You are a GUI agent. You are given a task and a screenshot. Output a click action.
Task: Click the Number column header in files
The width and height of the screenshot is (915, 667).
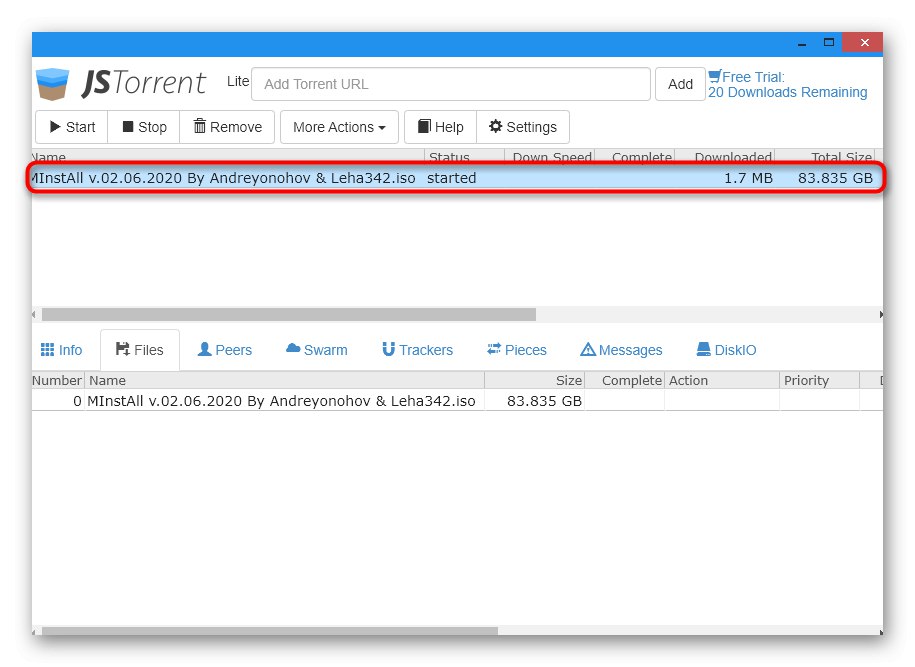tap(57, 380)
